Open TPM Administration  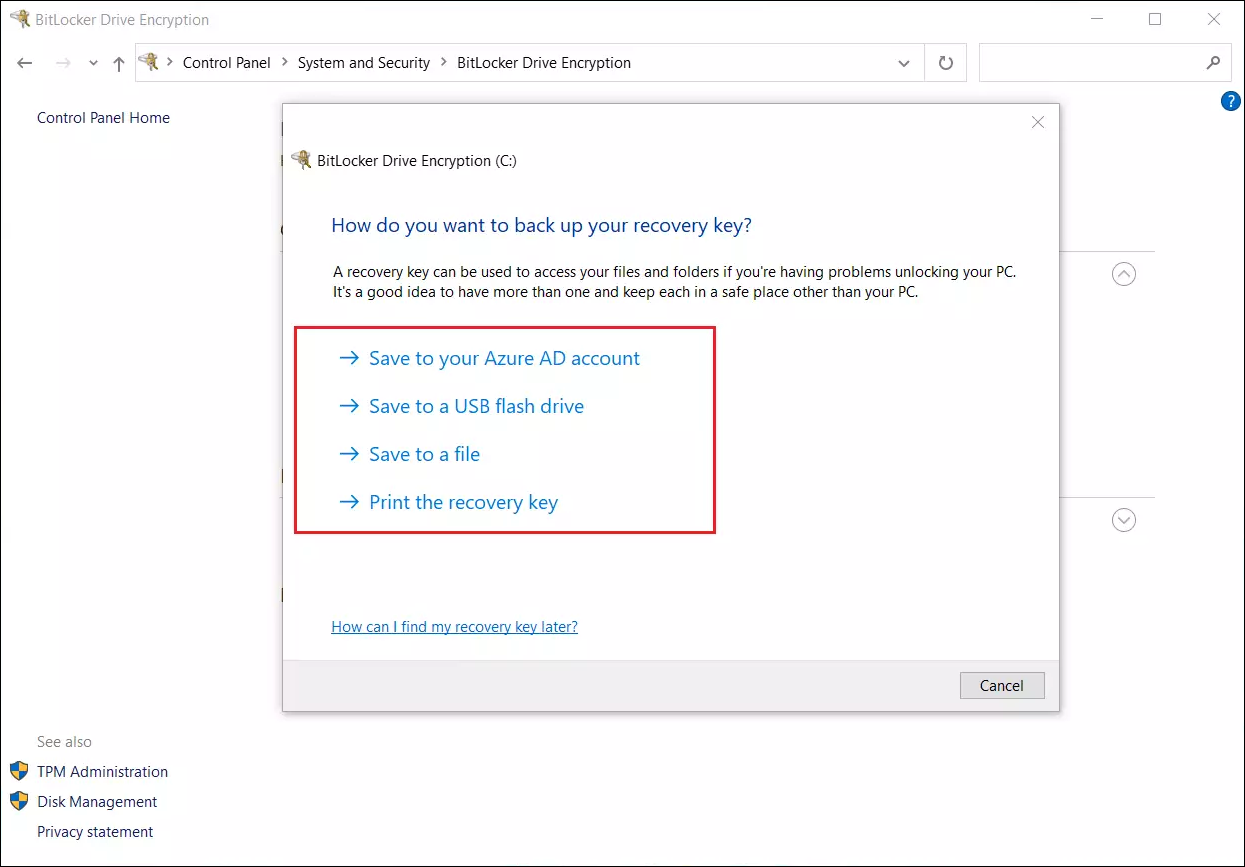coord(102,772)
